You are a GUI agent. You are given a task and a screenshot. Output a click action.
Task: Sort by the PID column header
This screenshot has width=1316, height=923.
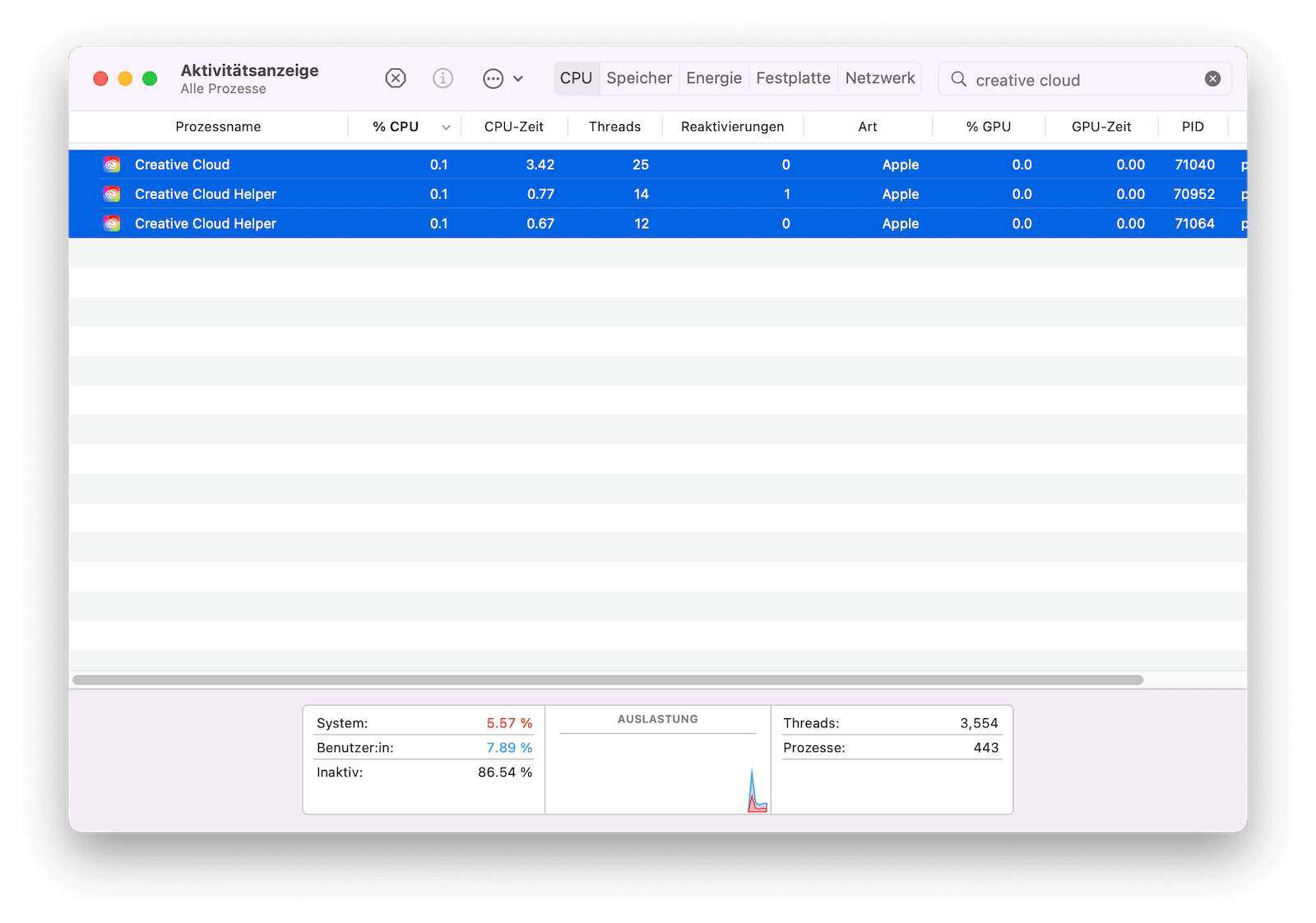coord(1193,127)
